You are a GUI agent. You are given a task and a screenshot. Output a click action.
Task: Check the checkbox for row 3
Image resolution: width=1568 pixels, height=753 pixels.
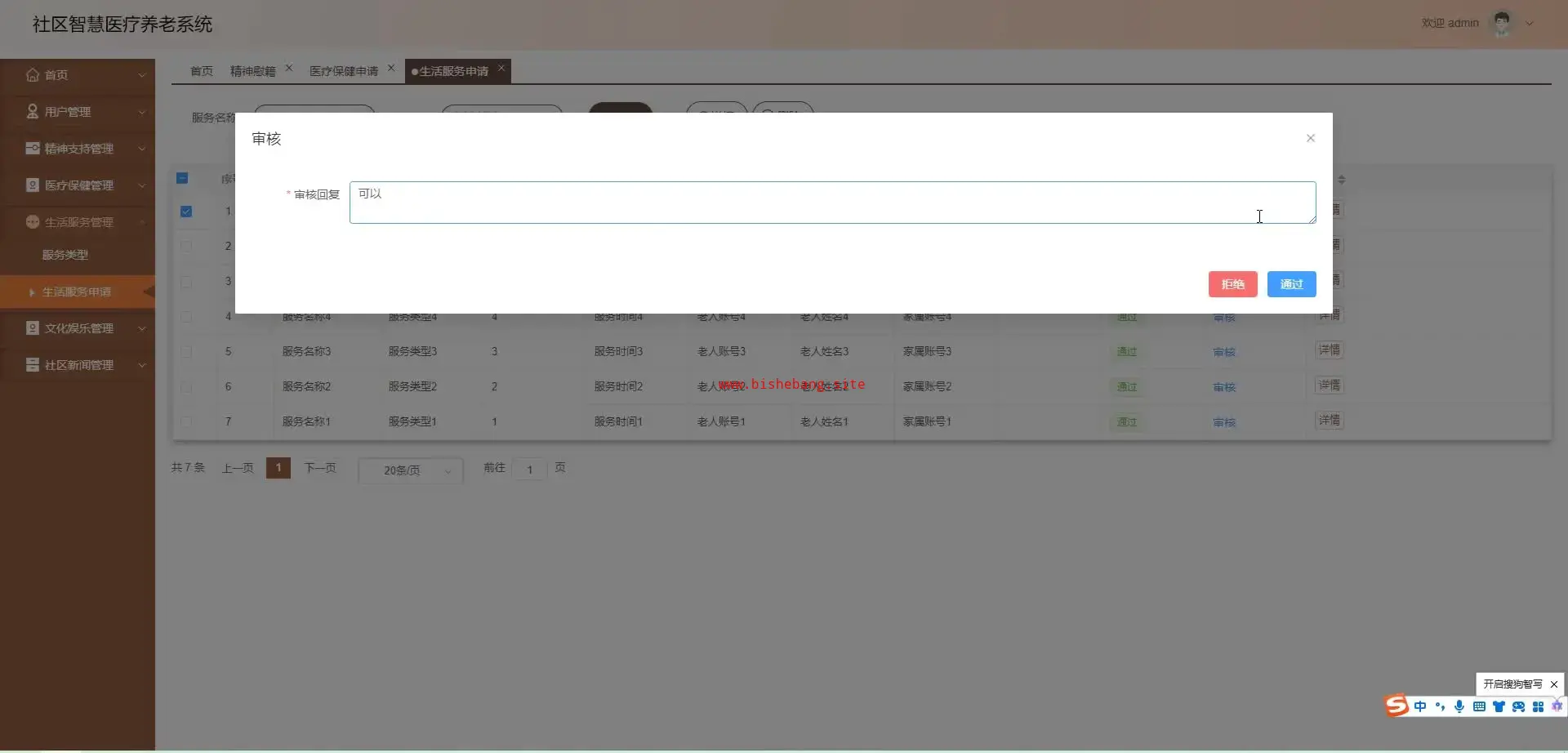pyautogui.click(x=186, y=281)
